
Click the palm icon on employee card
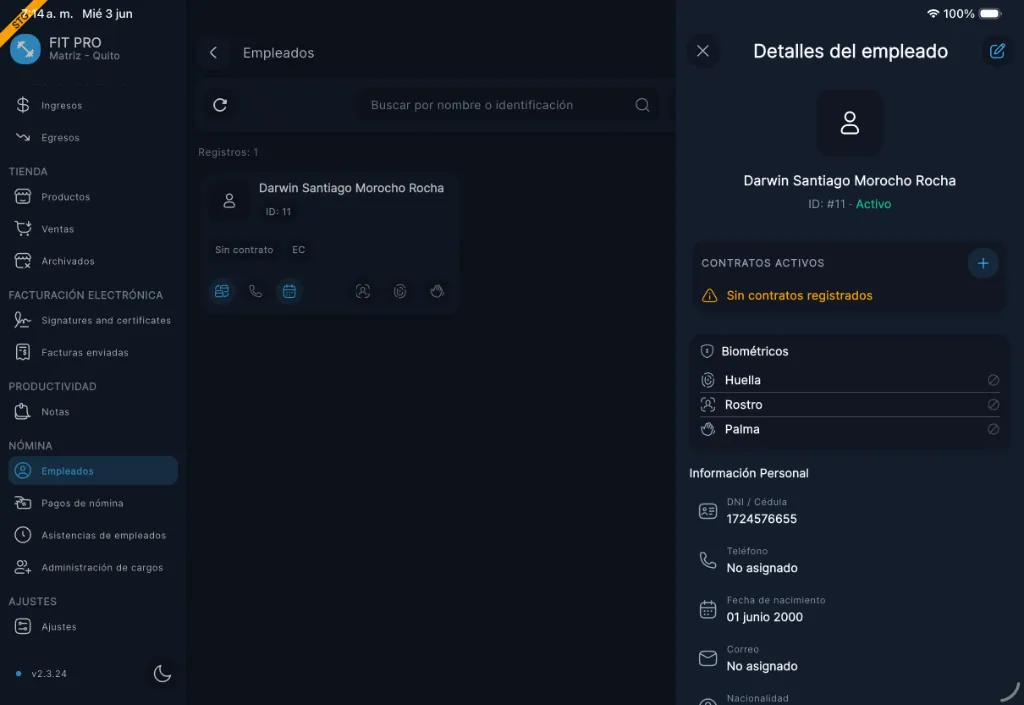[437, 291]
